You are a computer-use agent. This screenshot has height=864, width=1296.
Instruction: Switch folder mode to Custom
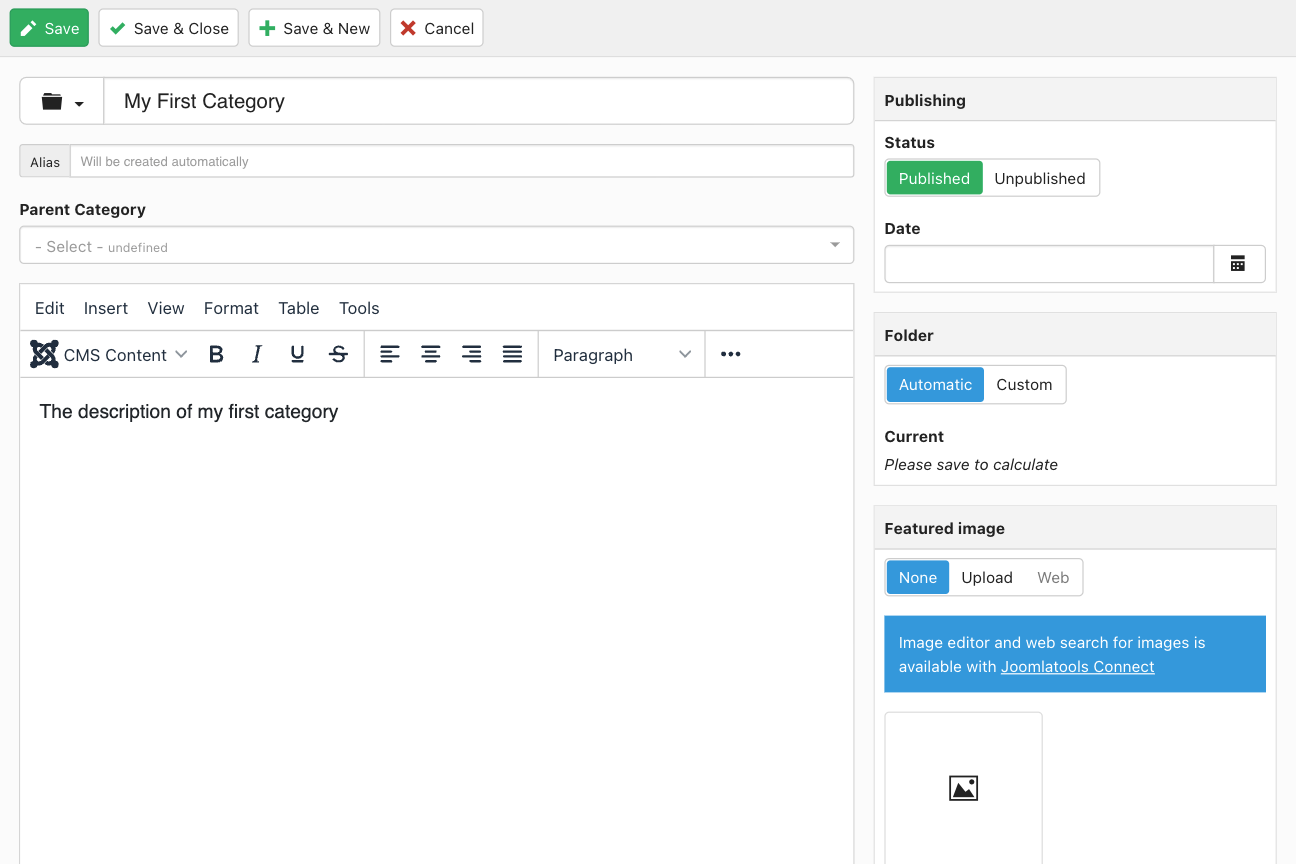pos(1024,385)
